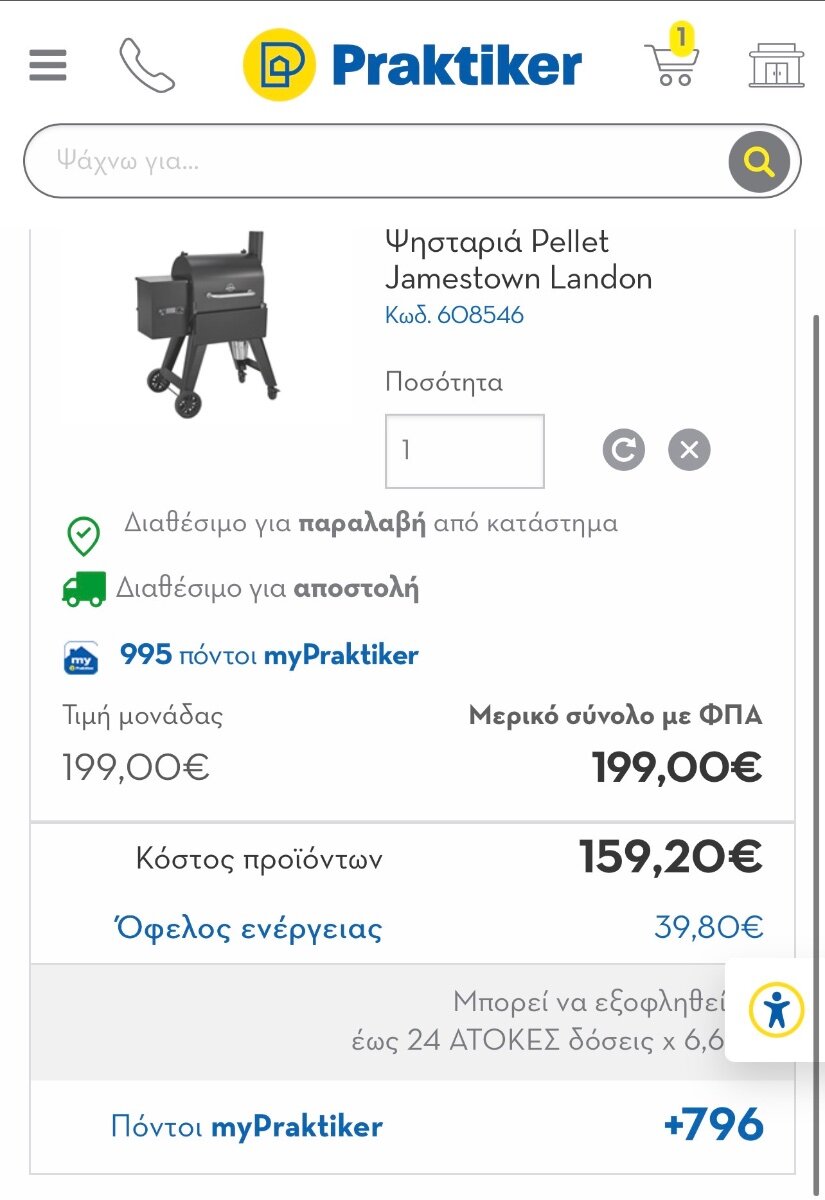Screen dimensions: 825x1200
Task: Open the store locator icon
Action: click(776, 65)
